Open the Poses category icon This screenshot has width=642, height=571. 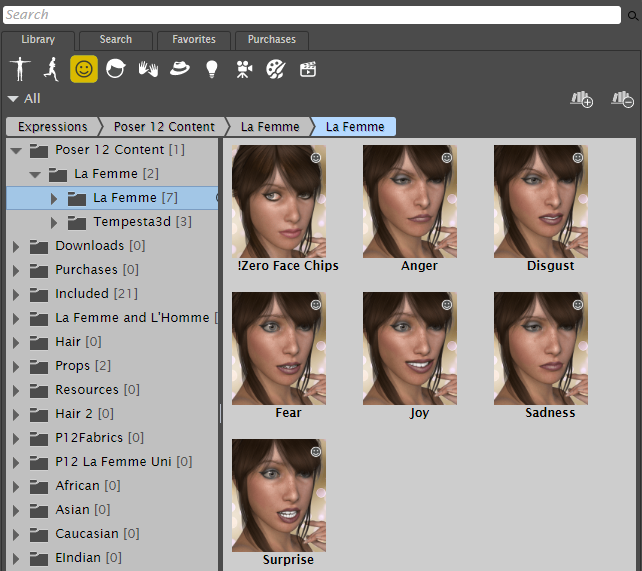[50, 69]
